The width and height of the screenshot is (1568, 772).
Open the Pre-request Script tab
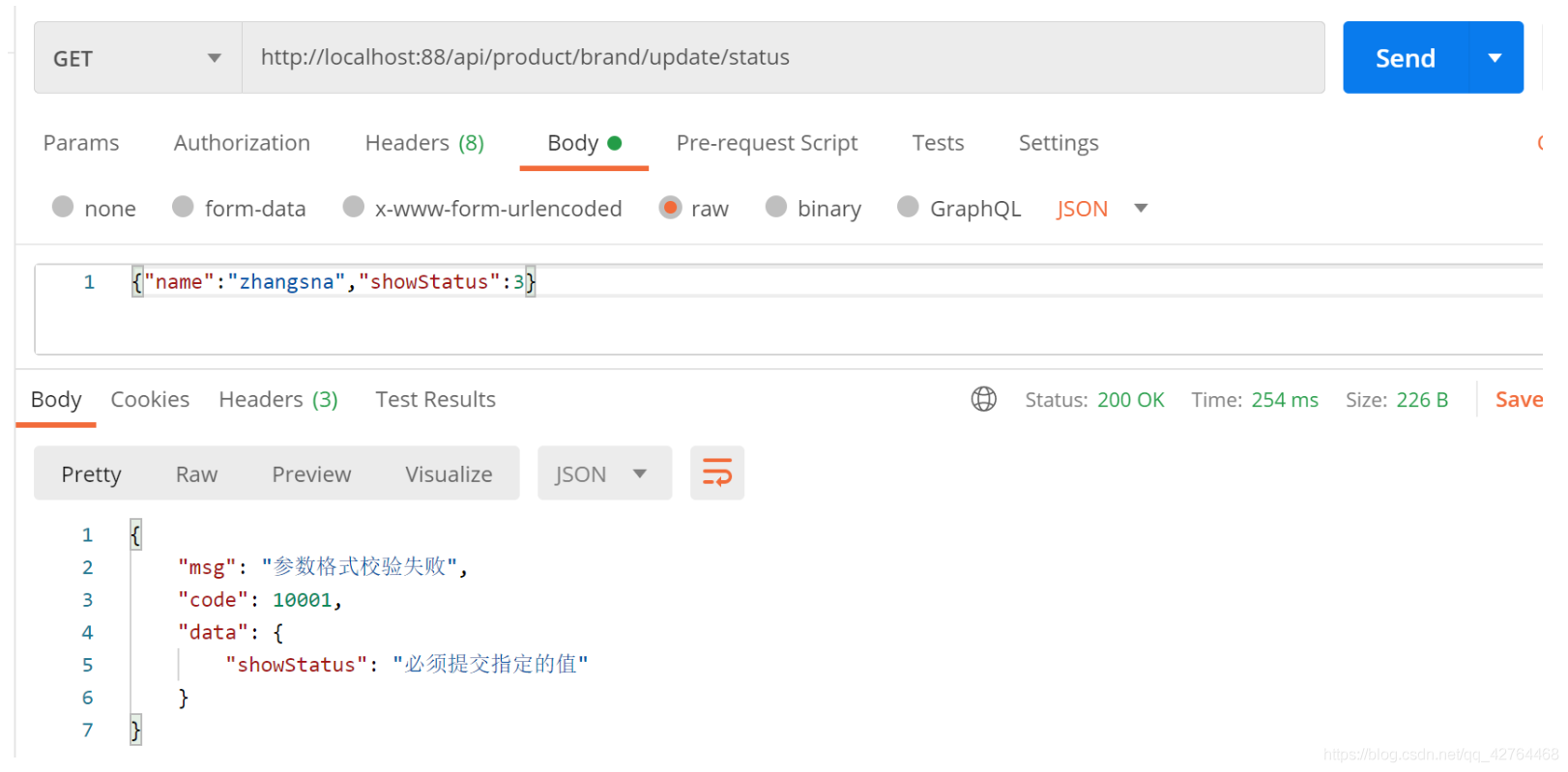(767, 143)
